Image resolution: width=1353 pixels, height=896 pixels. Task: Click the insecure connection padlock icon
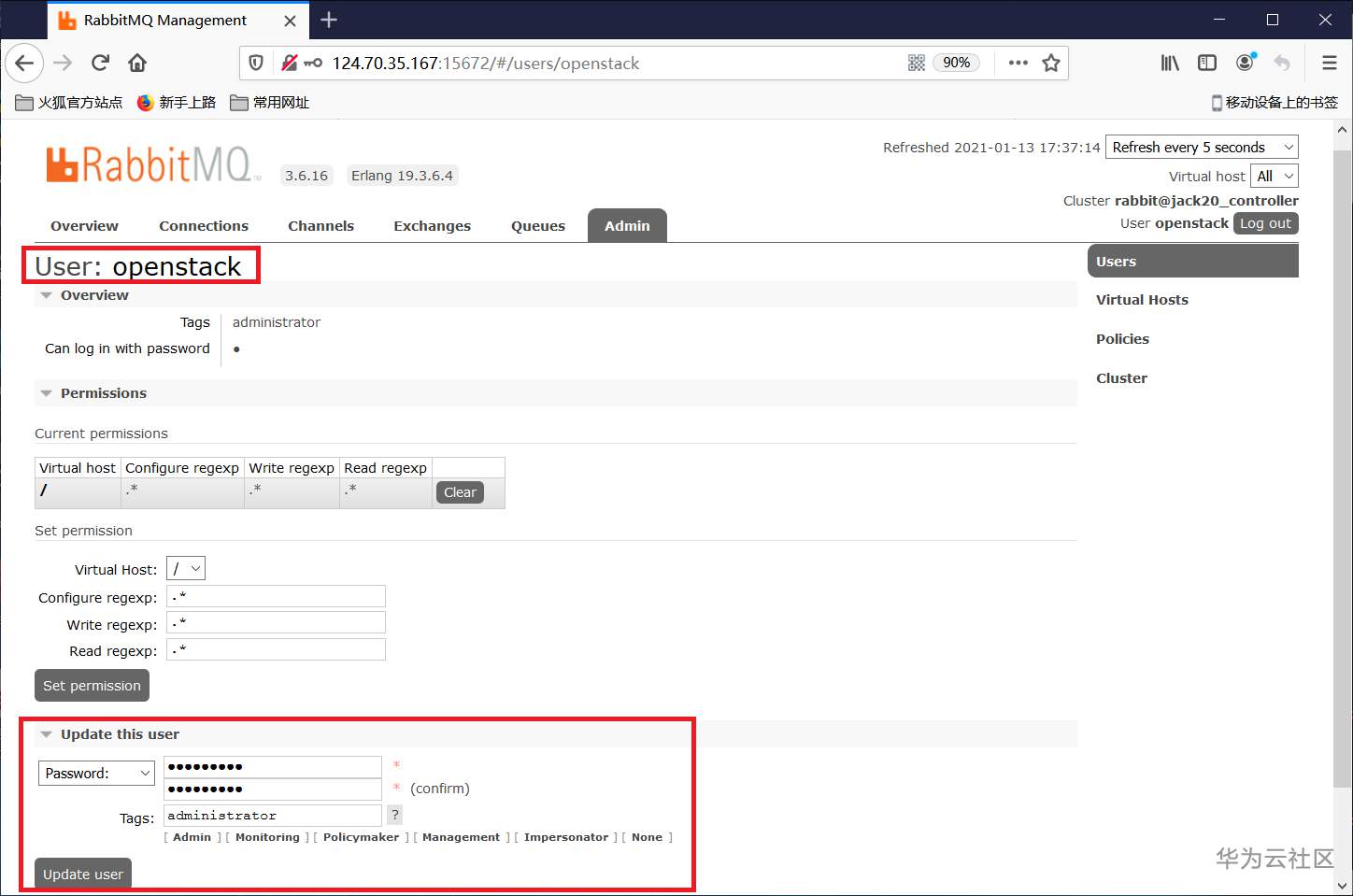point(290,63)
